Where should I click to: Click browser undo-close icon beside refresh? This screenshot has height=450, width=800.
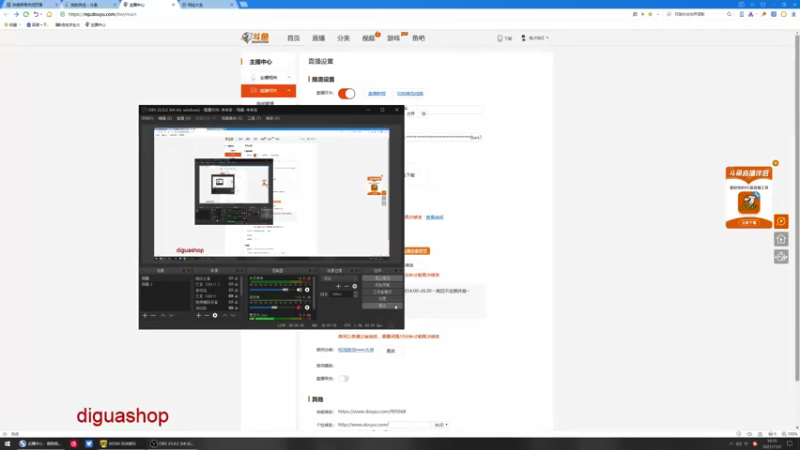tap(36, 14)
